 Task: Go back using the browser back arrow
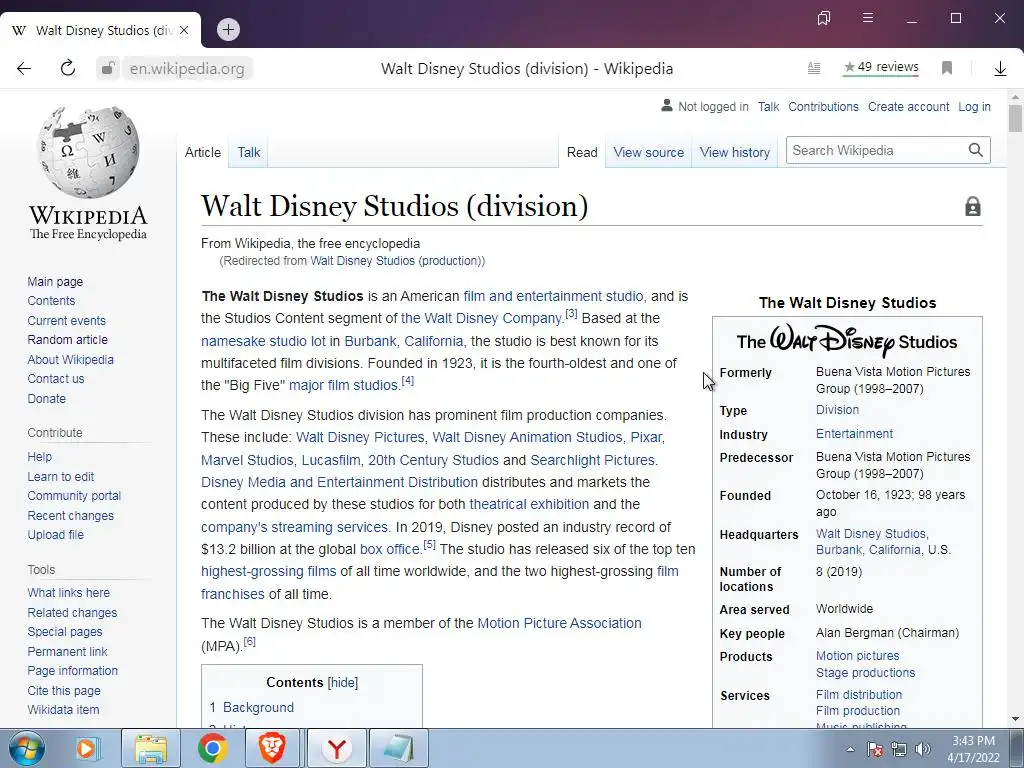point(24,69)
